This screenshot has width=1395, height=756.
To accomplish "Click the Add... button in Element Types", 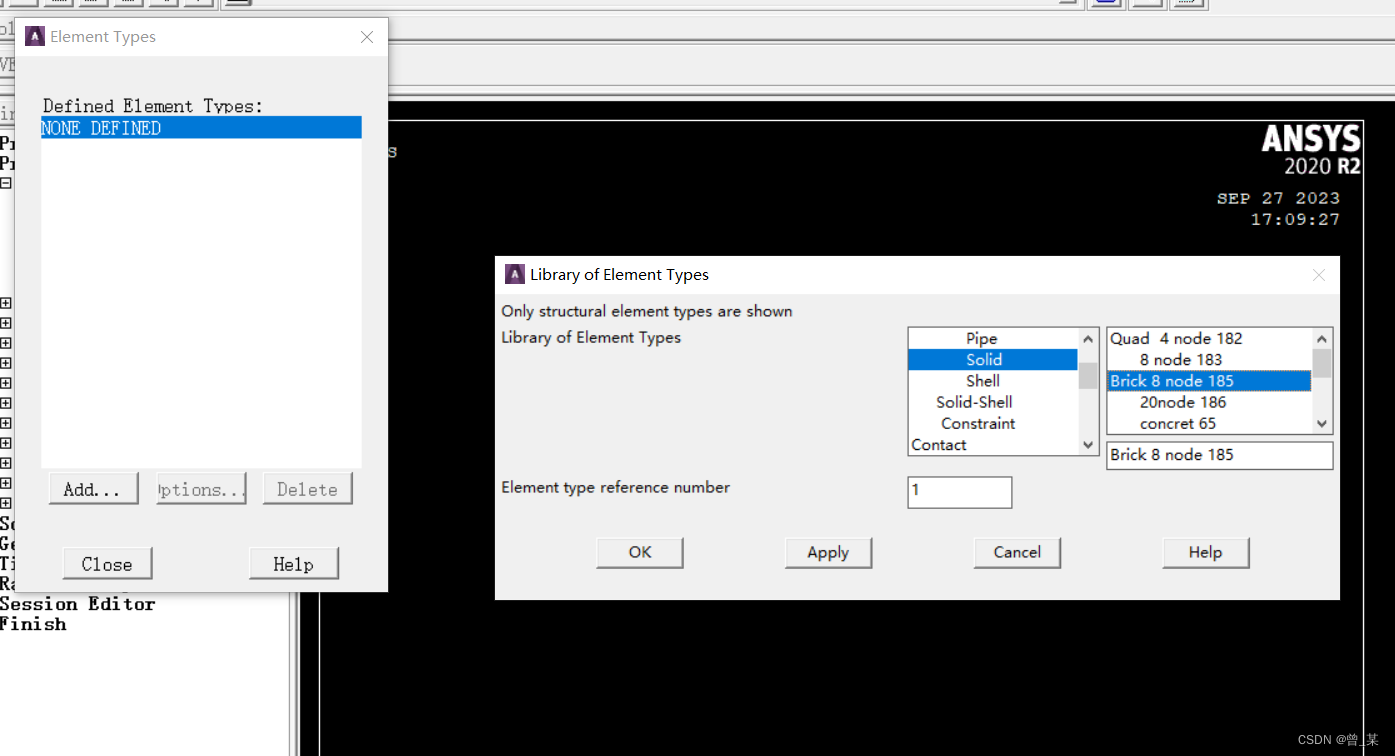I will pyautogui.click(x=93, y=489).
